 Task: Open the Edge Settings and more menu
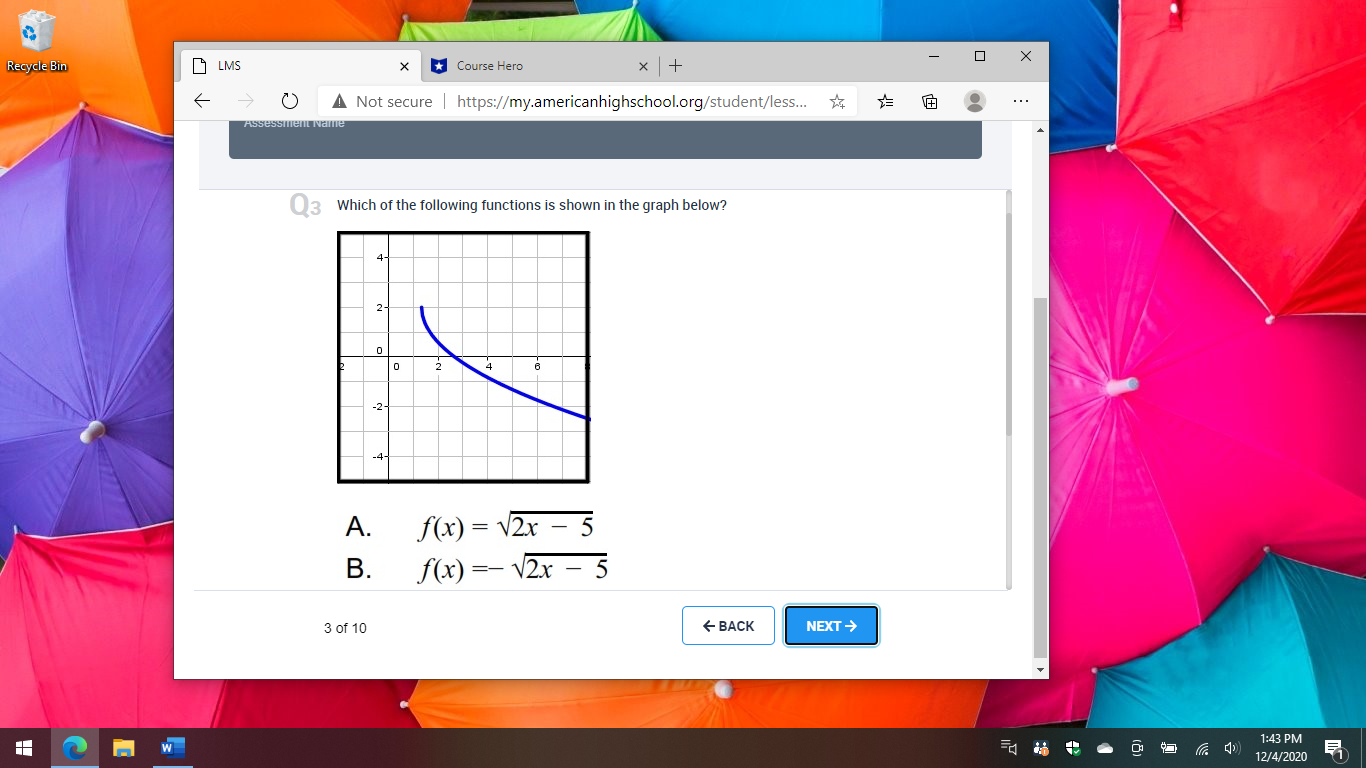click(x=1020, y=101)
